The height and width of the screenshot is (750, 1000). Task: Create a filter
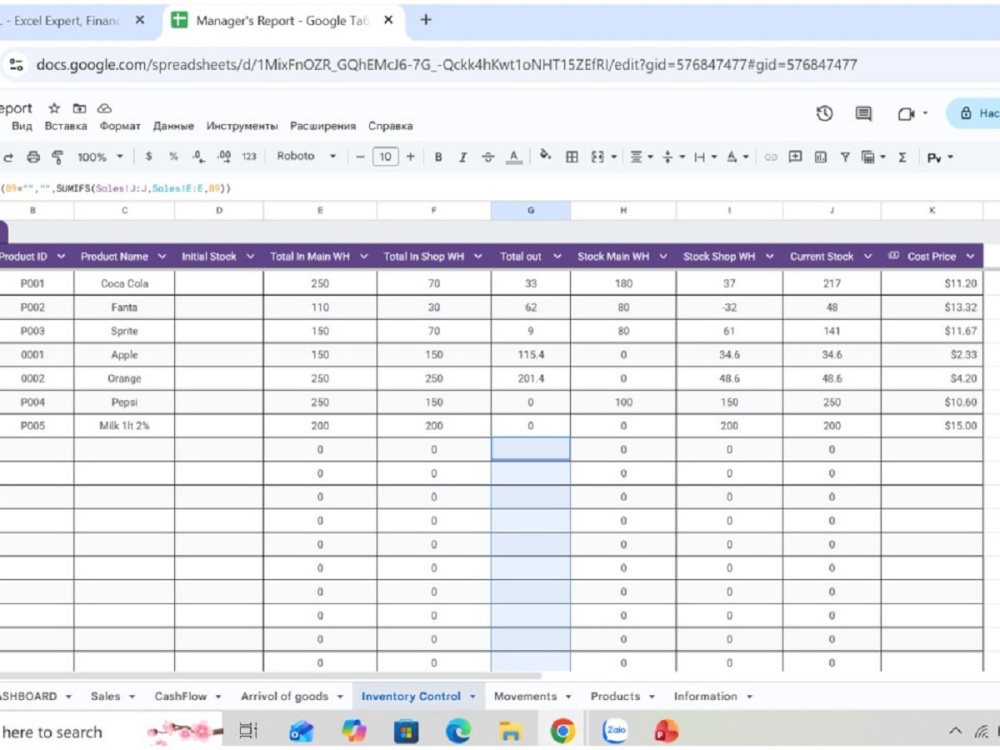click(x=845, y=157)
